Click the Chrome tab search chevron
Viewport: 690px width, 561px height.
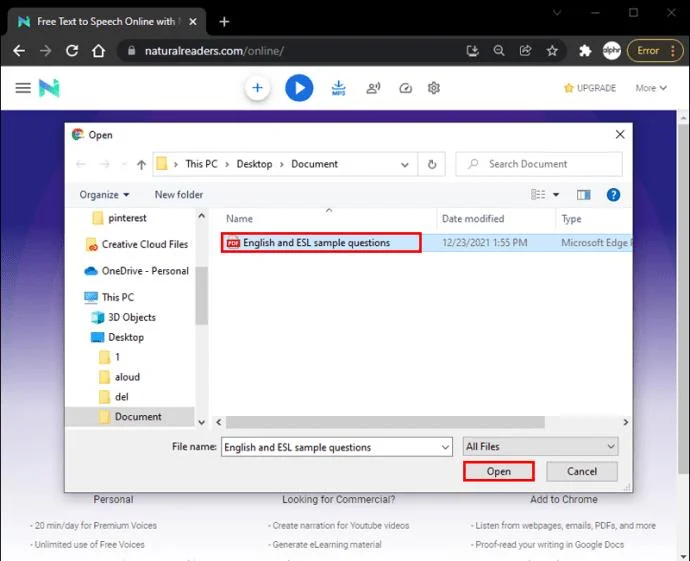coord(557,13)
